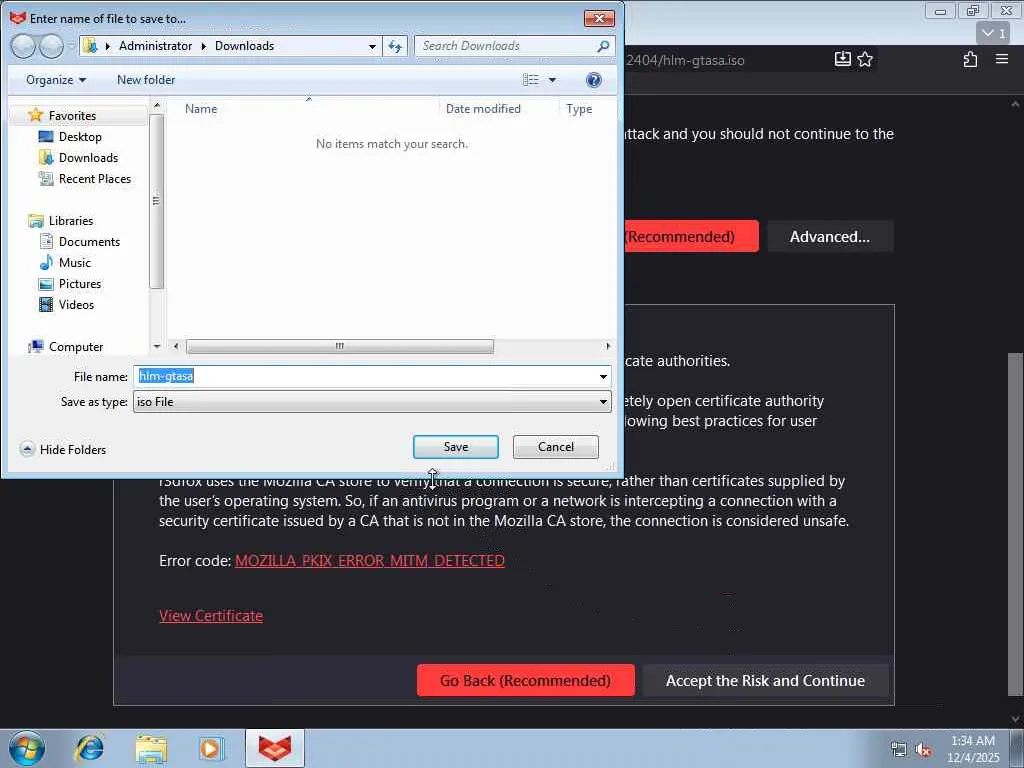Click the file list scroll right arrow
Screen dimensions: 1024x768
(608, 346)
